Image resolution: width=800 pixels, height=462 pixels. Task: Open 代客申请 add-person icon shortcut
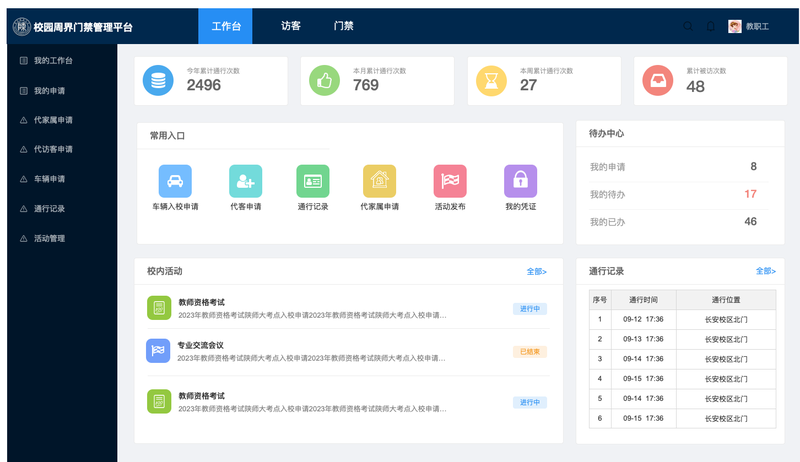pyautogui.click(x=245, y=181)
